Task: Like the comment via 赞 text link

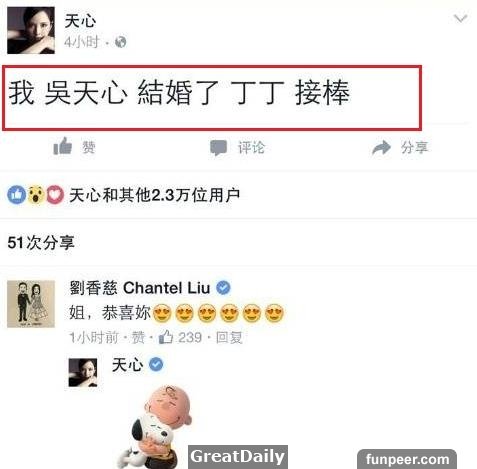Action: coord(138,337)
